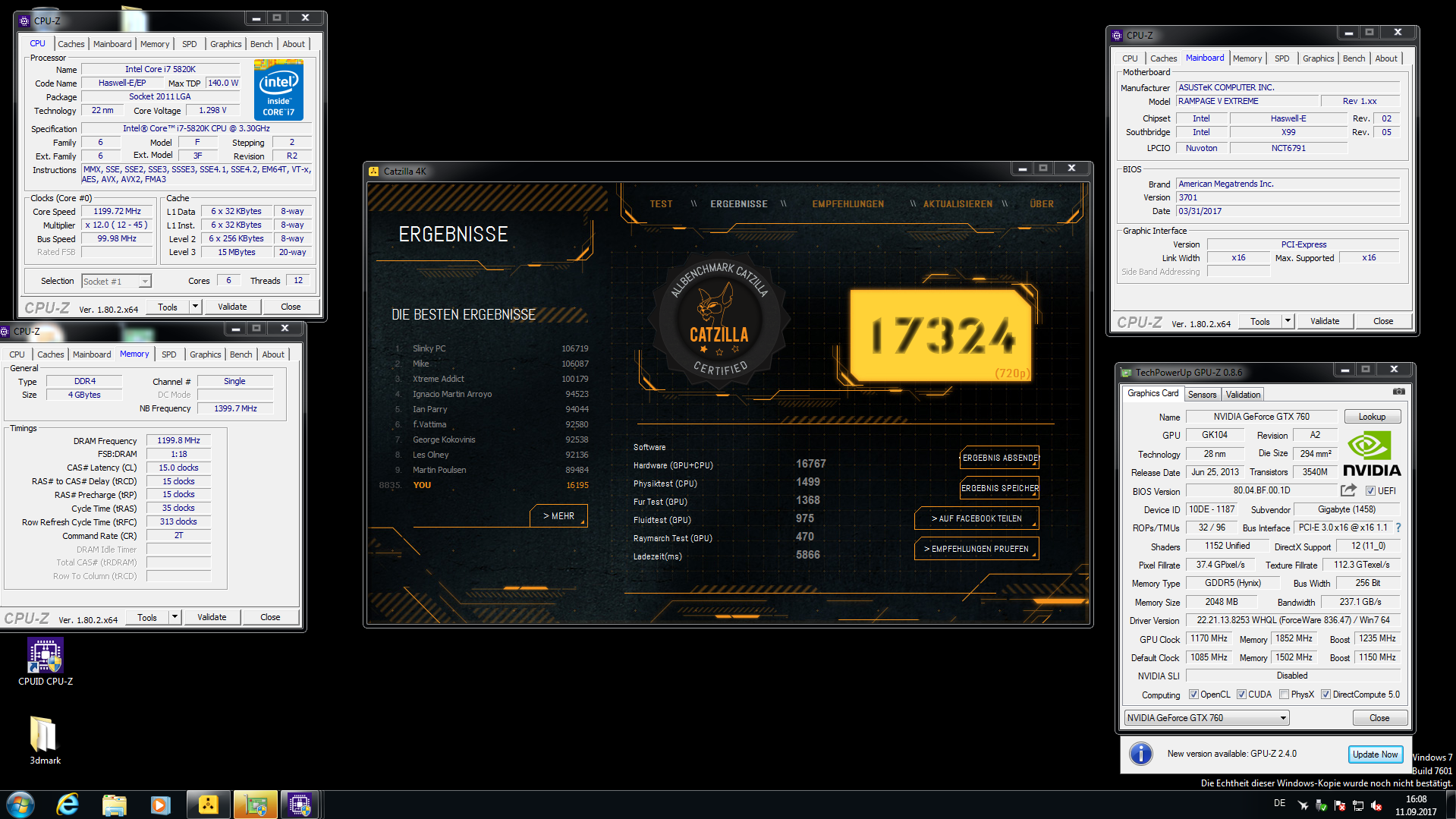Switch to CPU-Z taskbar button
The width and height of the screenshot is (1456, 819).
(300, 805)
